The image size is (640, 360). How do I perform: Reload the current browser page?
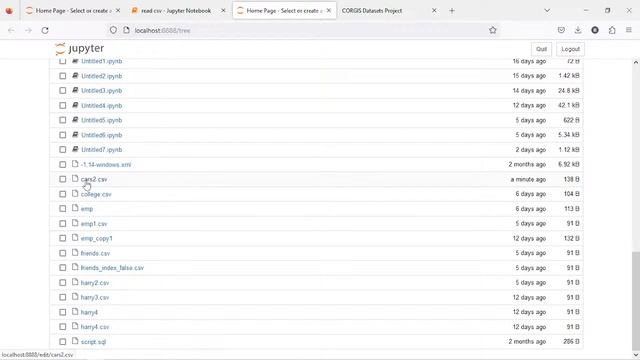[x=45, y=30]
